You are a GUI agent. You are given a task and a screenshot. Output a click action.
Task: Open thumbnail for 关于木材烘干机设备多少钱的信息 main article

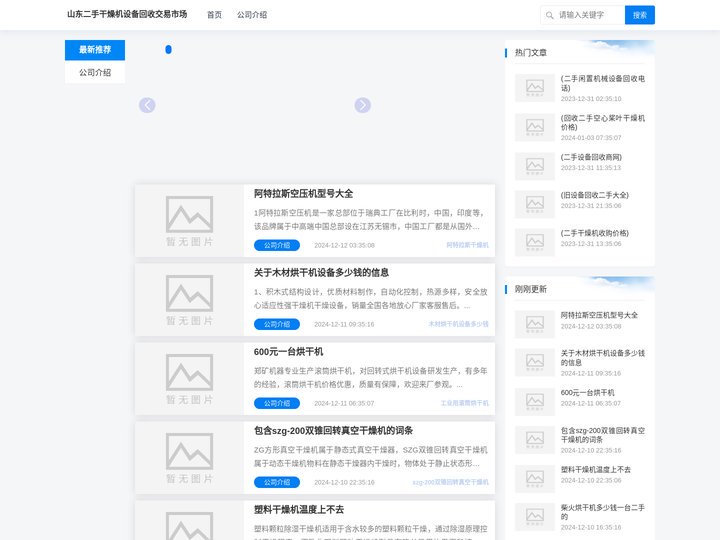pyautogui.click(x=189, y=300)
